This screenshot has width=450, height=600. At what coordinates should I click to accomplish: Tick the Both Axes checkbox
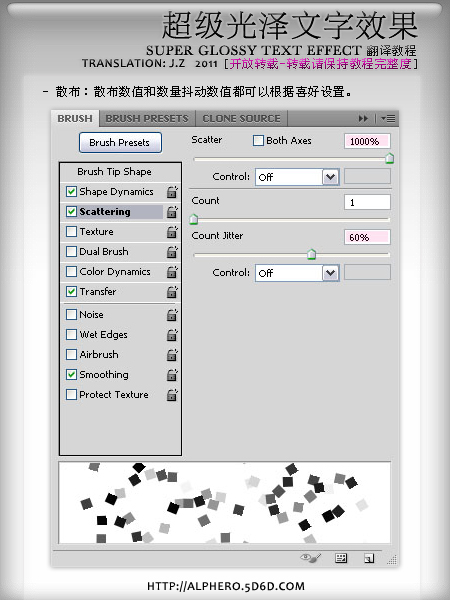coord(258,141)
